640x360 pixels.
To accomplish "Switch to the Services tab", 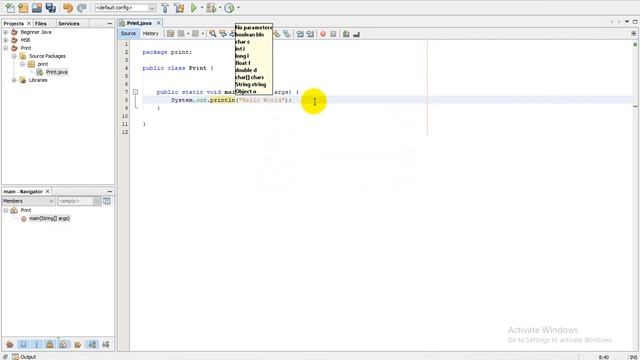I will pos(69,24).
